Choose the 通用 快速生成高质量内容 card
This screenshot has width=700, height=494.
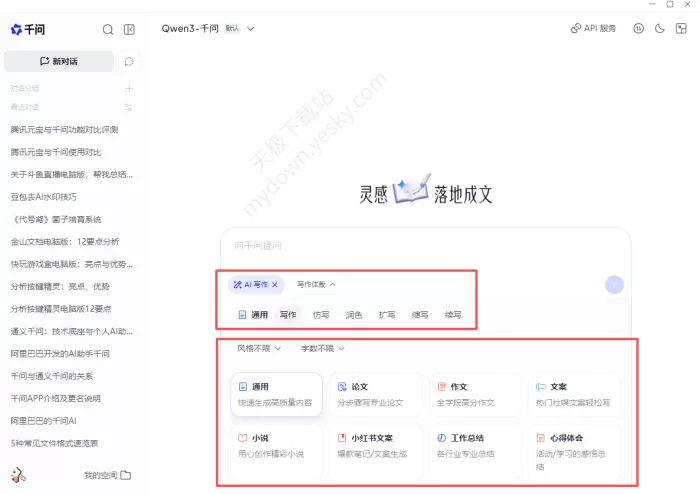point(276,394)
